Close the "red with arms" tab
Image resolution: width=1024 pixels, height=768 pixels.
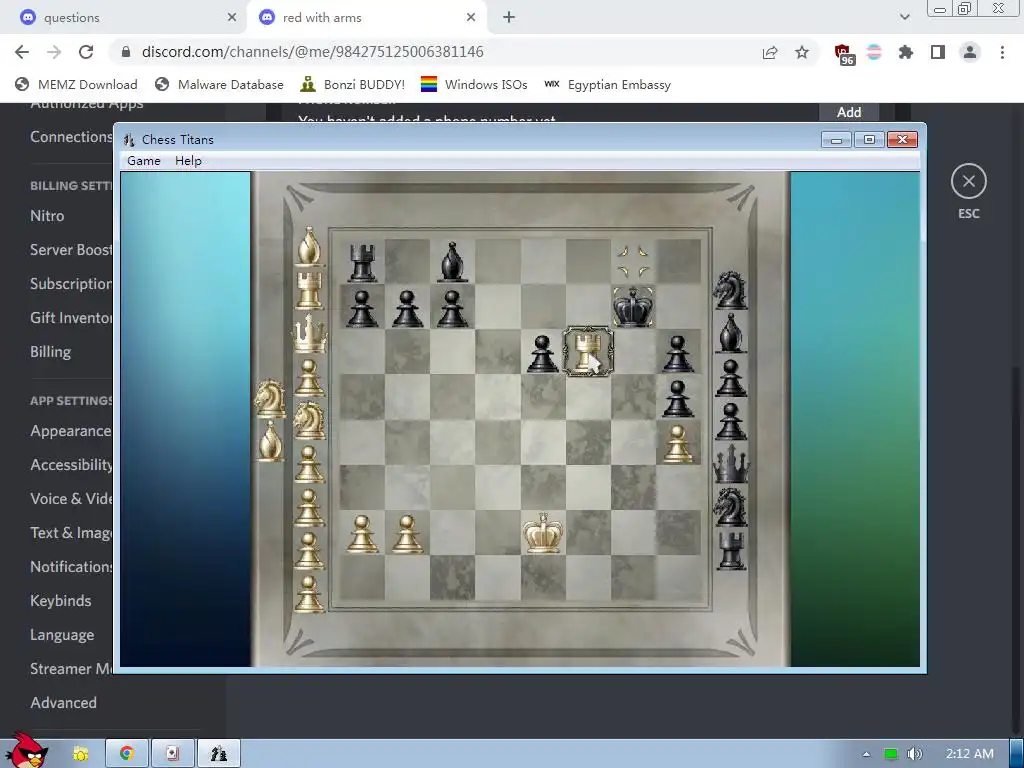pos(471,18)
